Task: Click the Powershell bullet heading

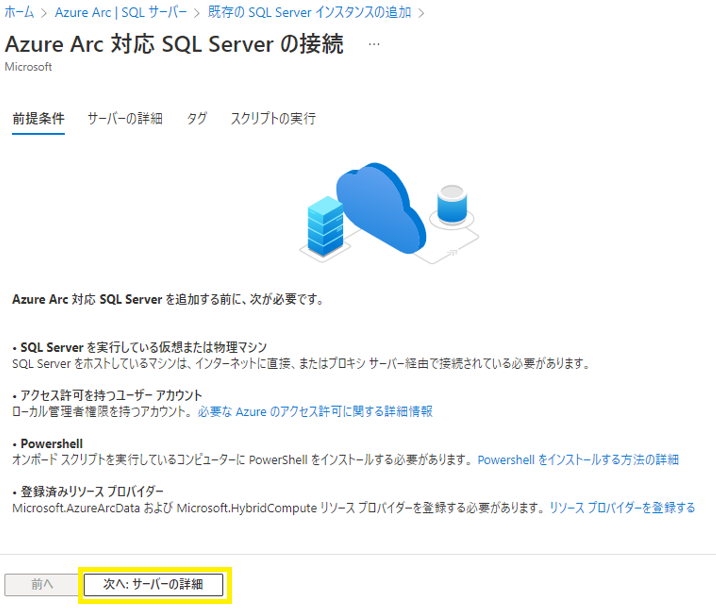Action: tap(52, 444)
